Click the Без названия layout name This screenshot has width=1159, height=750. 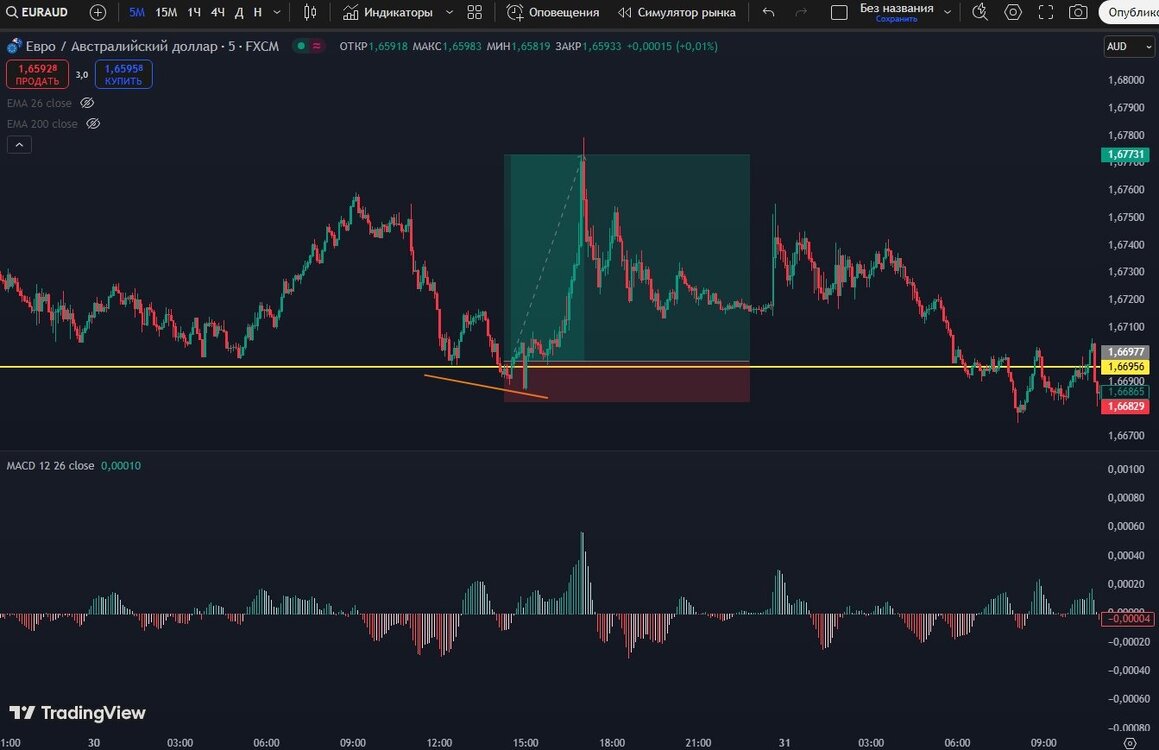[x=896, y=8]
